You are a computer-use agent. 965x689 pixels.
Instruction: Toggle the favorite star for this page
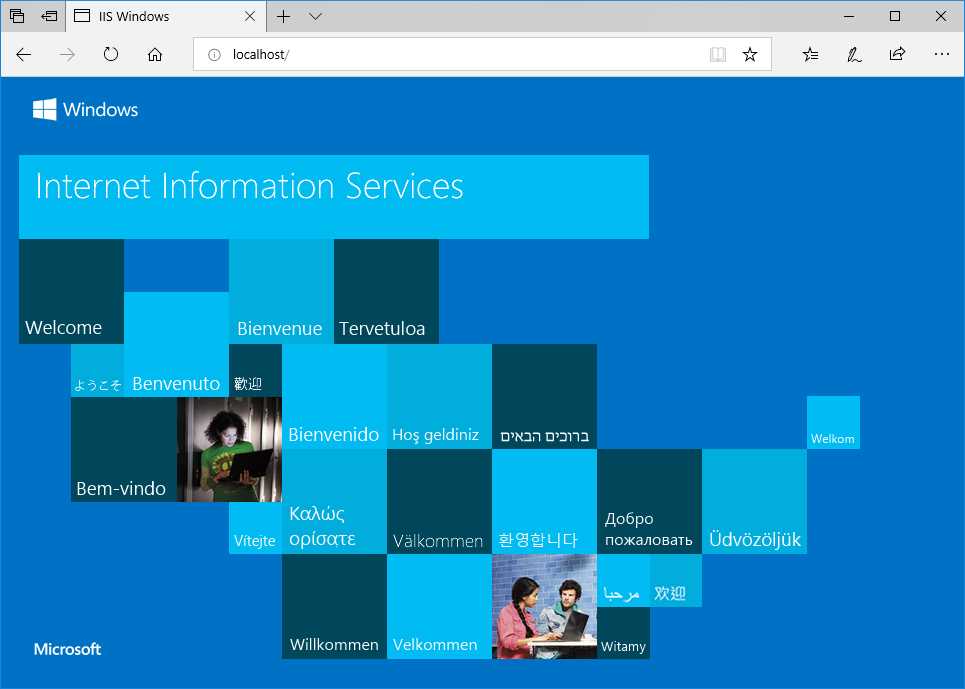749,54
